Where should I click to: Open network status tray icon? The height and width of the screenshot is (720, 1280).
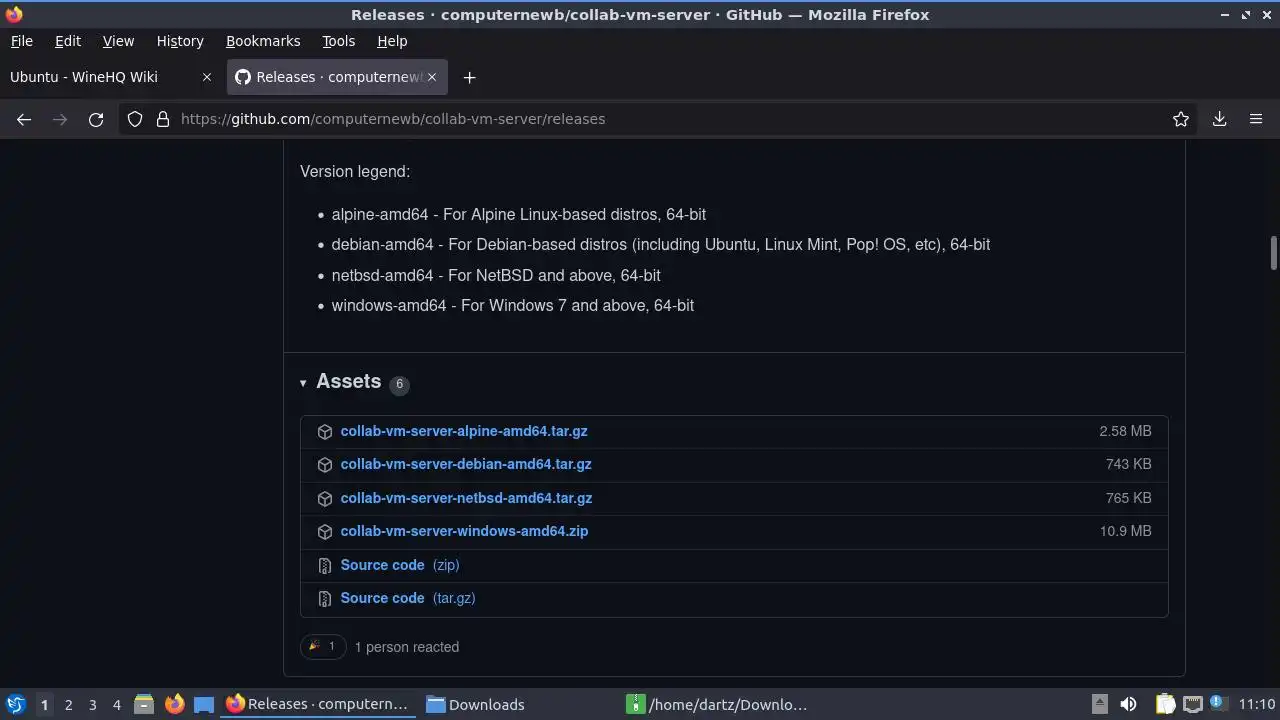tap(1192, 704)
